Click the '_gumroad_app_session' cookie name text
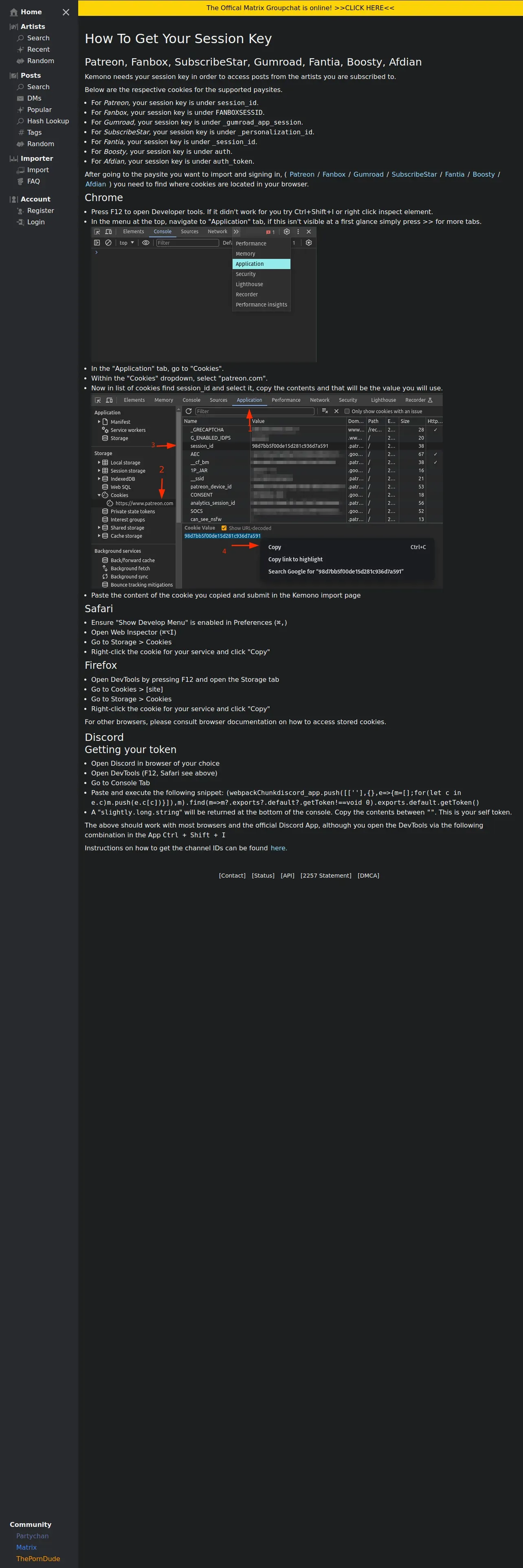 [x=262, y=123]
